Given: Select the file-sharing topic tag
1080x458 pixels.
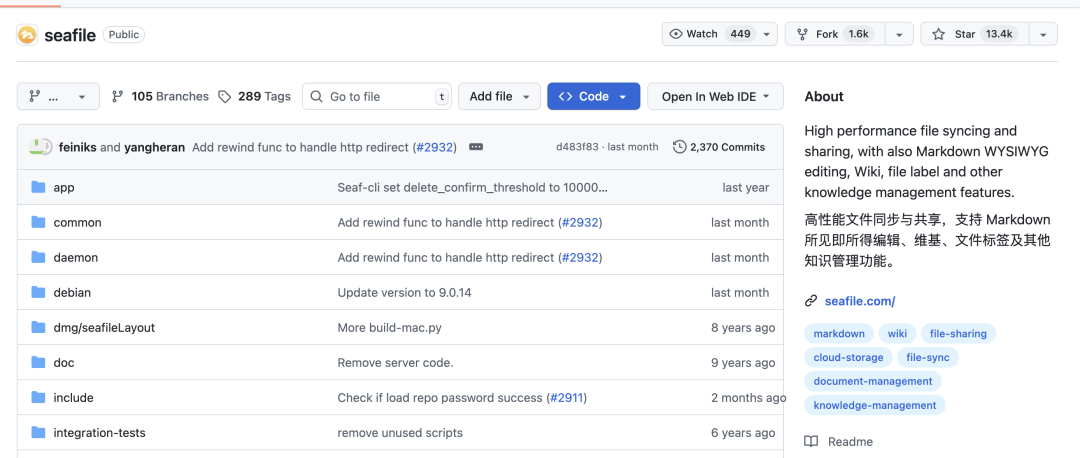Looking at the screenshot, I should (x=958, y=333).
